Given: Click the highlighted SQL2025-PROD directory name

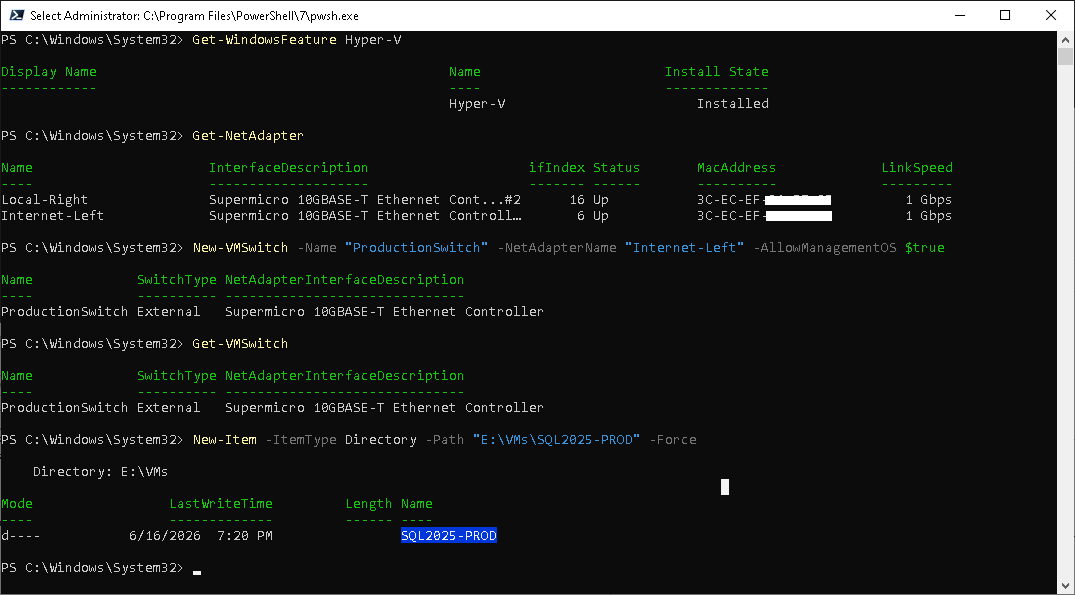Looking at the screenshot, I should coord(448,535).
